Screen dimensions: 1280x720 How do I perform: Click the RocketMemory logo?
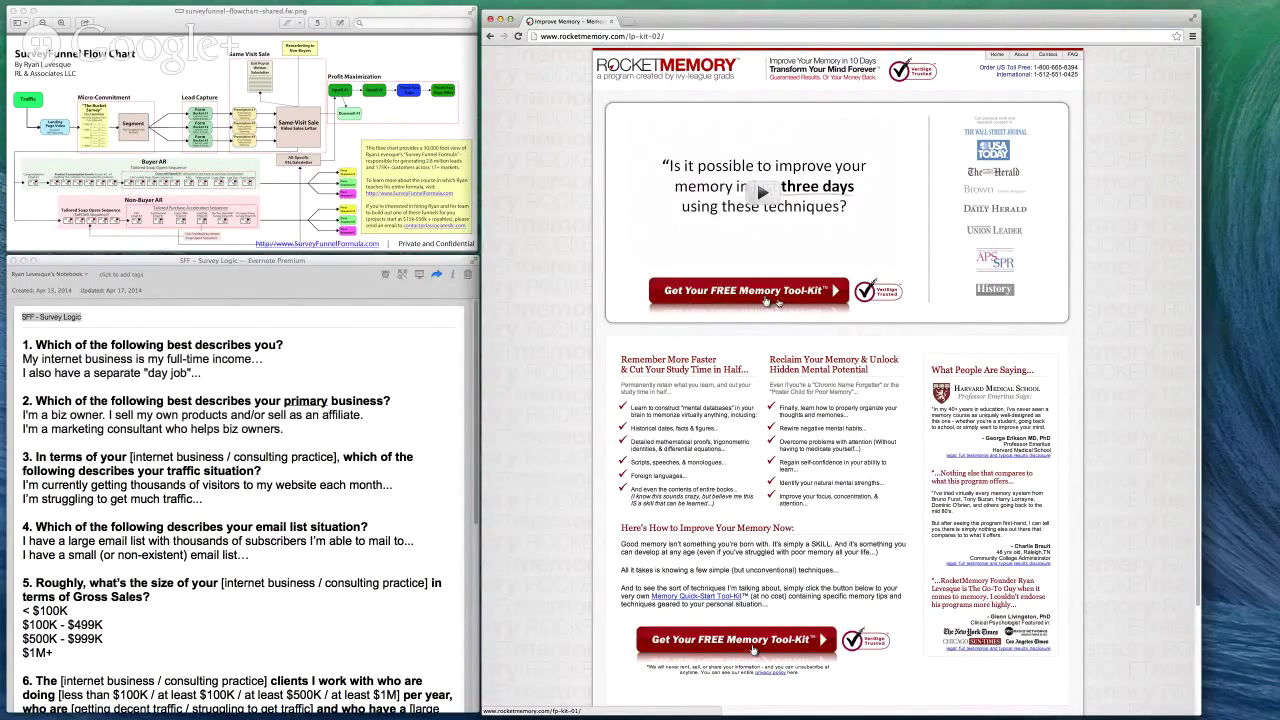[x=667, y=68]
